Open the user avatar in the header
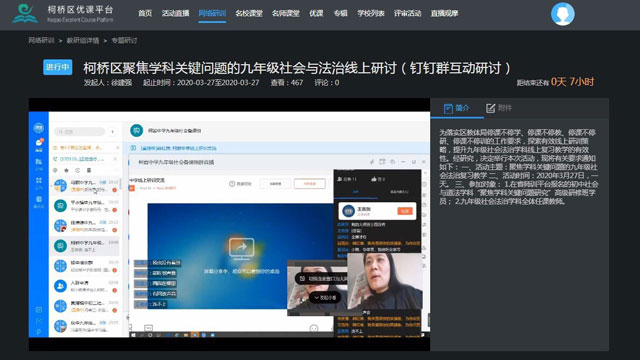Viewport: 640px width, 360px height. 562,14
